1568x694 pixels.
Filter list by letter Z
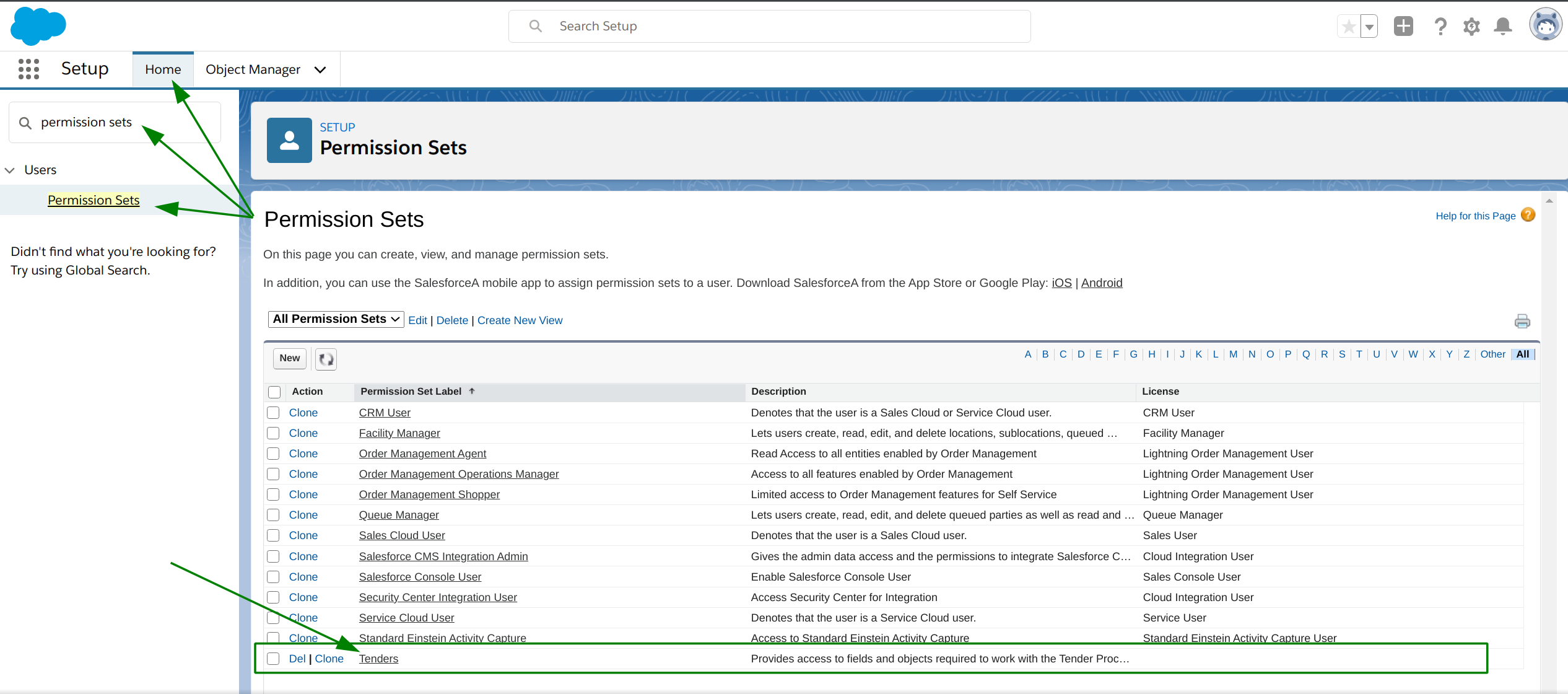click(1466, 354)
